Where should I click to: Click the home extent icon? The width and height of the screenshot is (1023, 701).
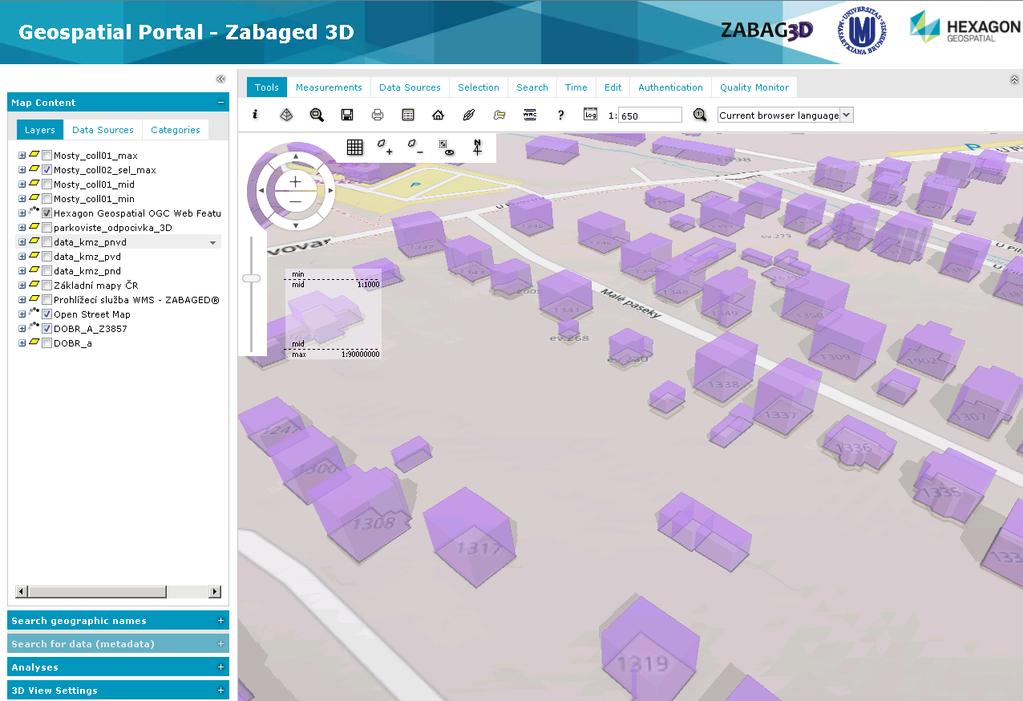pos(438,115)
